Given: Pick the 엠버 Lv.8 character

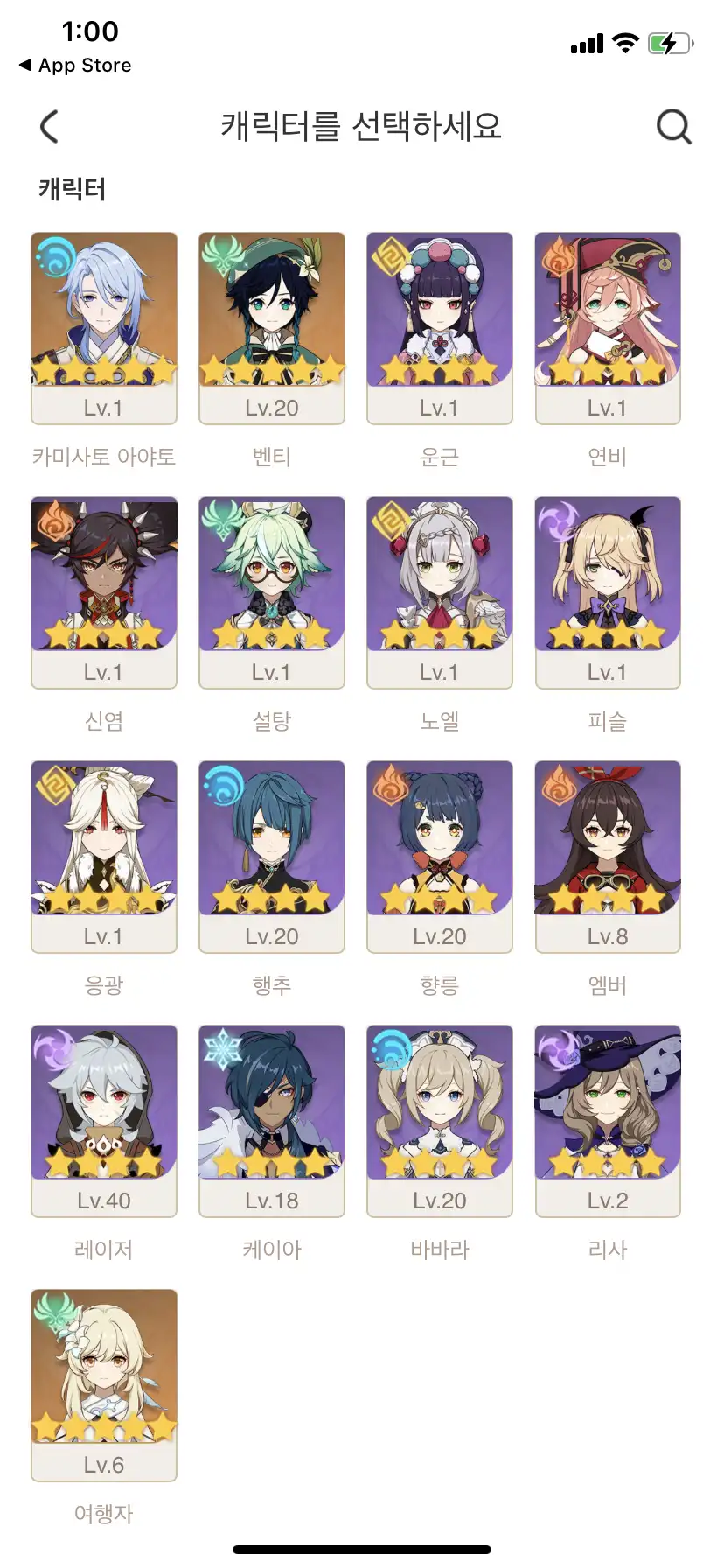Looking at the screenshot, I should point(608,857).
